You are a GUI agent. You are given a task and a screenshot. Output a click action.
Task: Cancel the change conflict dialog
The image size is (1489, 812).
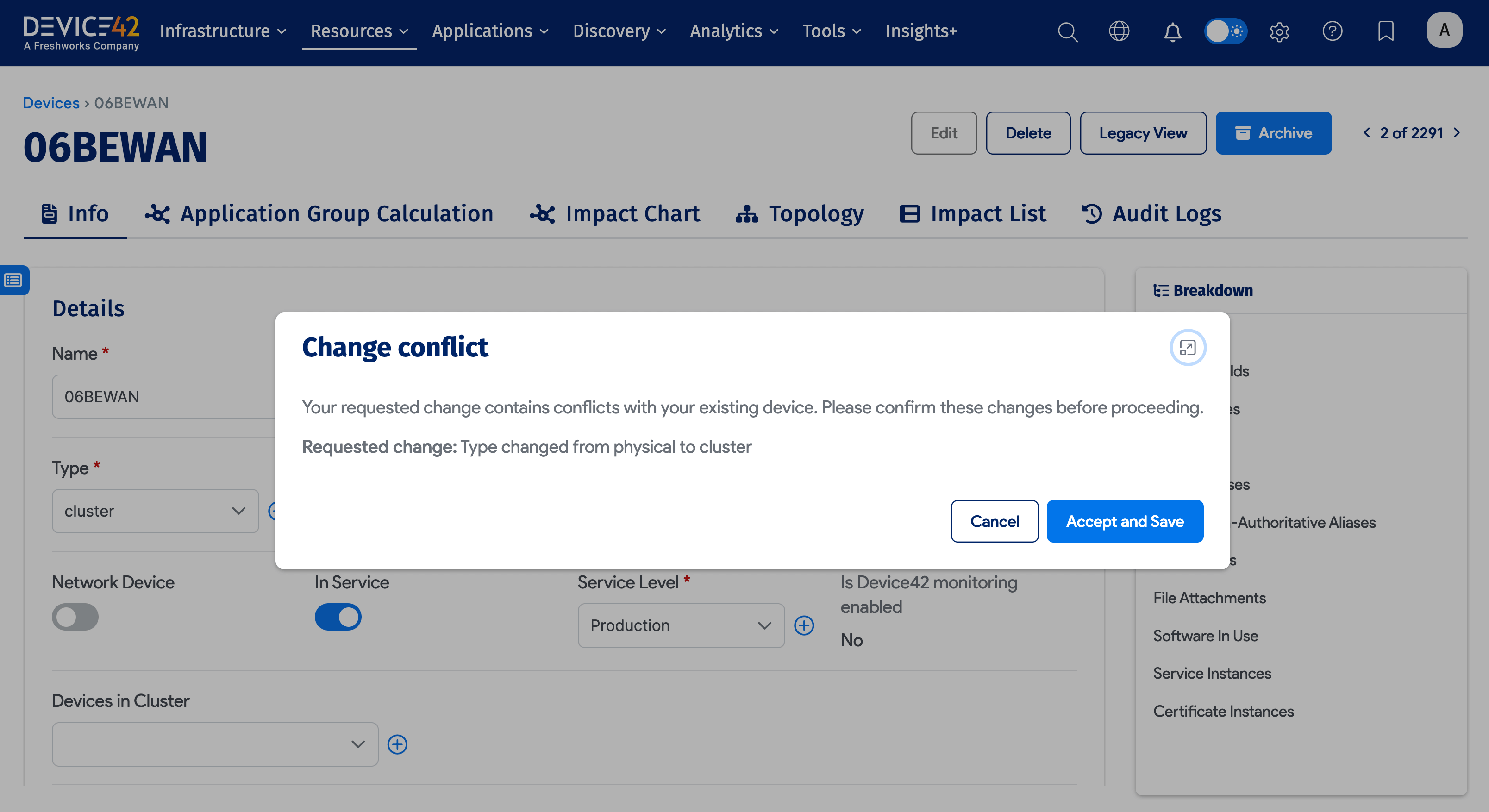[994, 521]
